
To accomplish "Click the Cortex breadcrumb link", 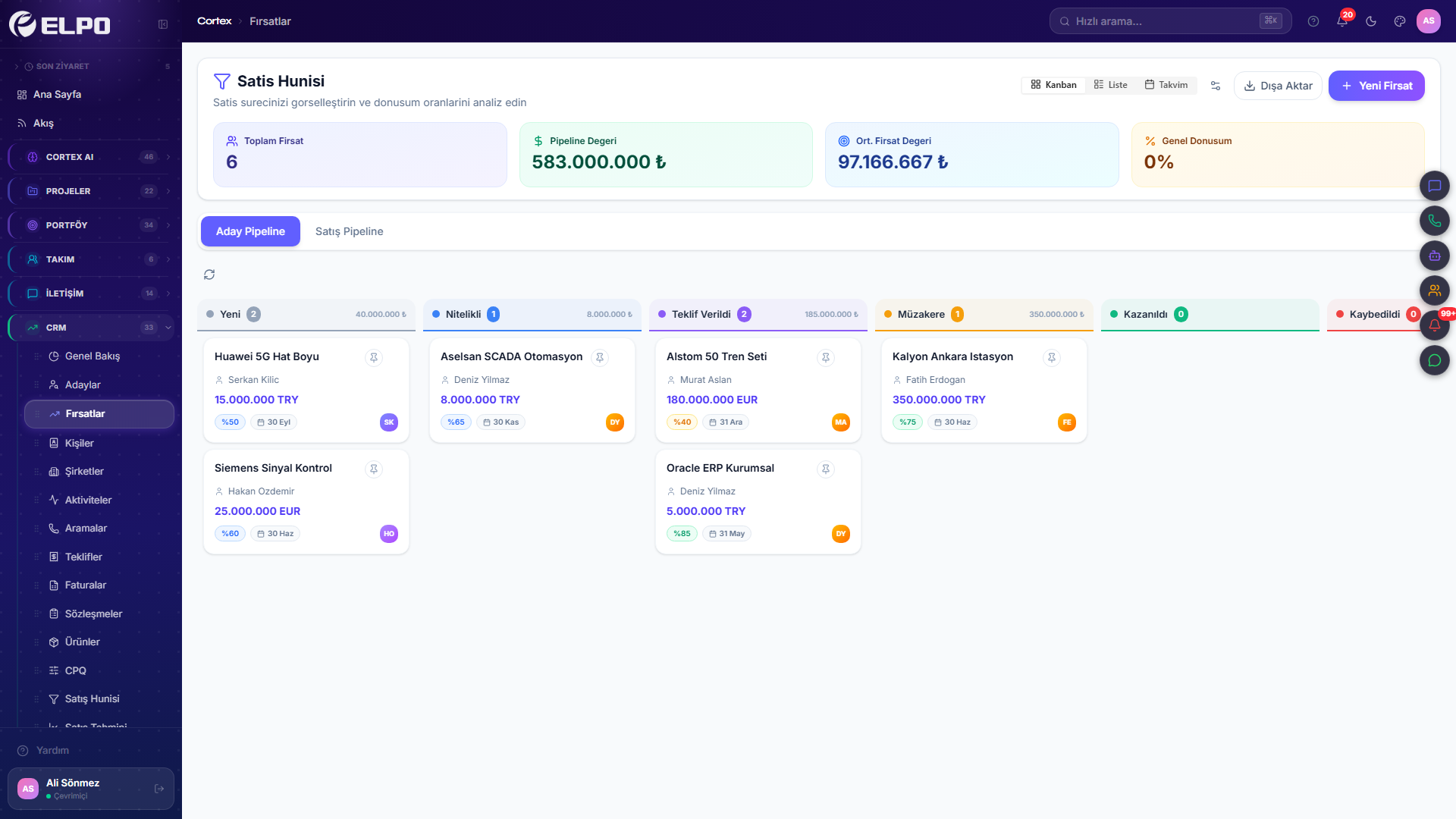I will 214,21.
